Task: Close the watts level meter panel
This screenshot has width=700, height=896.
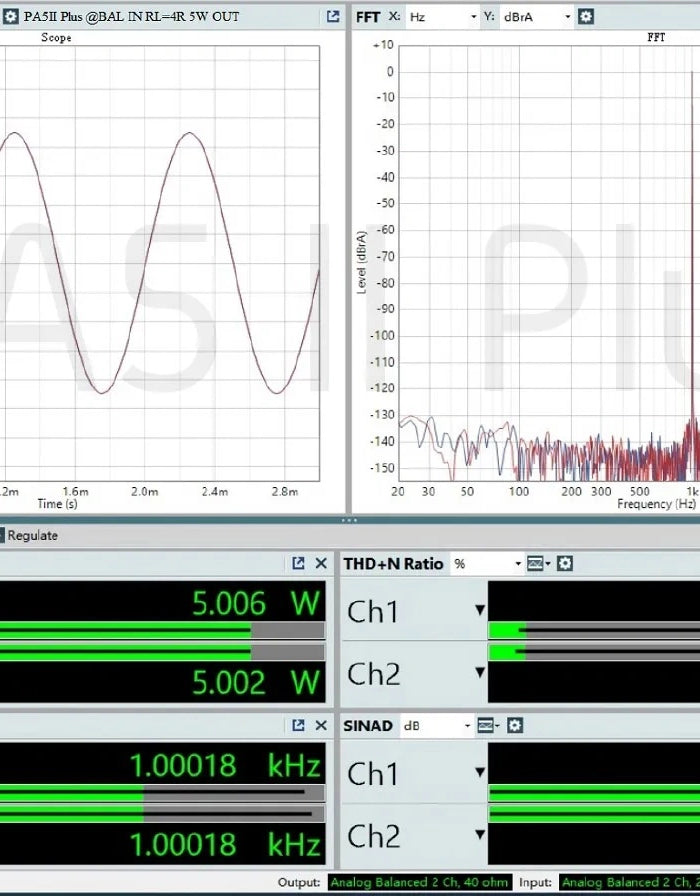Action: click(321, 564)
